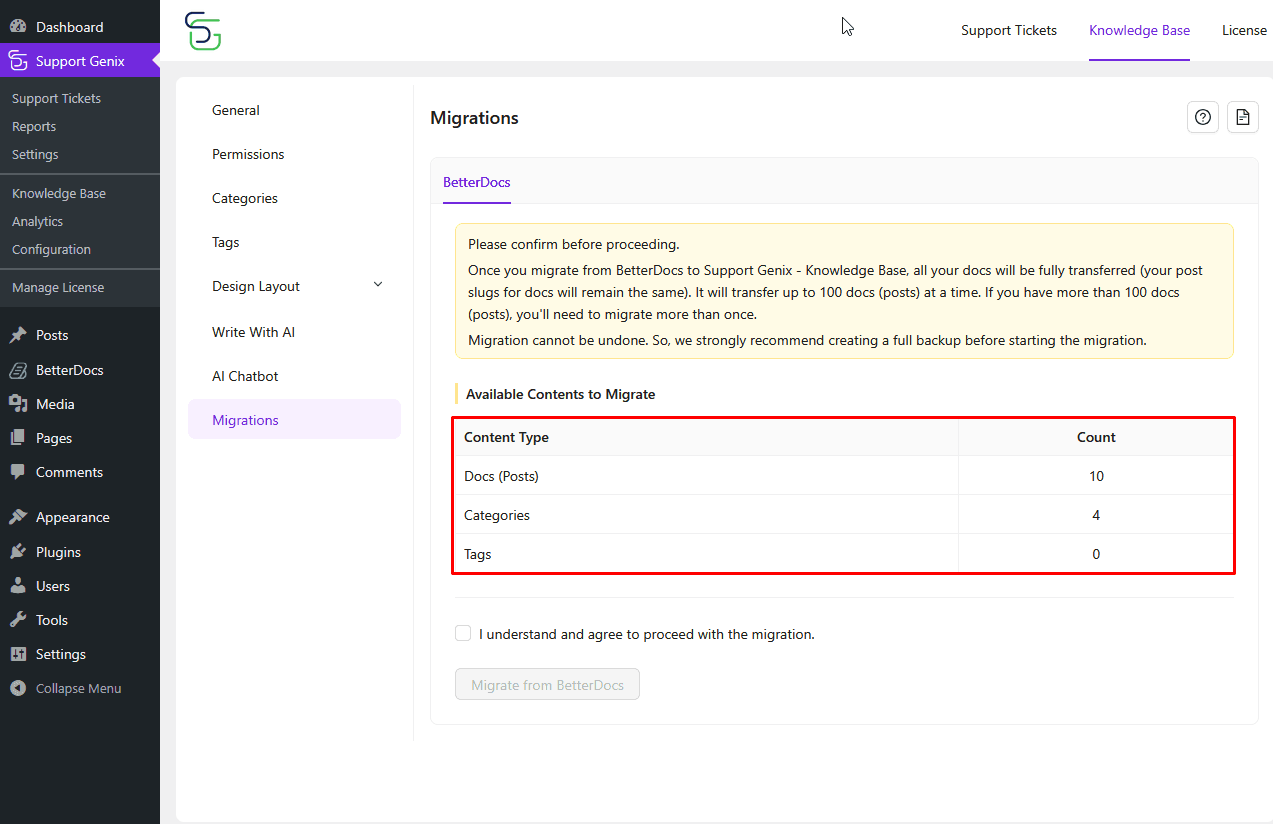Image resolution: width=1273 pixels, height=824 pixels.
Task: Click the WordPress Settings sliders icon
Action: [18, 654]
